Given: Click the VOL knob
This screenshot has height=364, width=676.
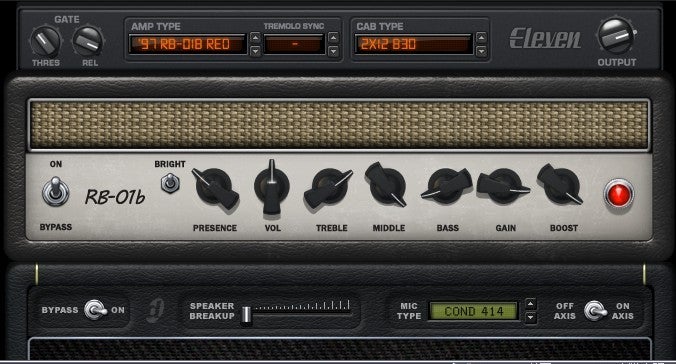Looking at the screenshot, I should pos(272,187).
